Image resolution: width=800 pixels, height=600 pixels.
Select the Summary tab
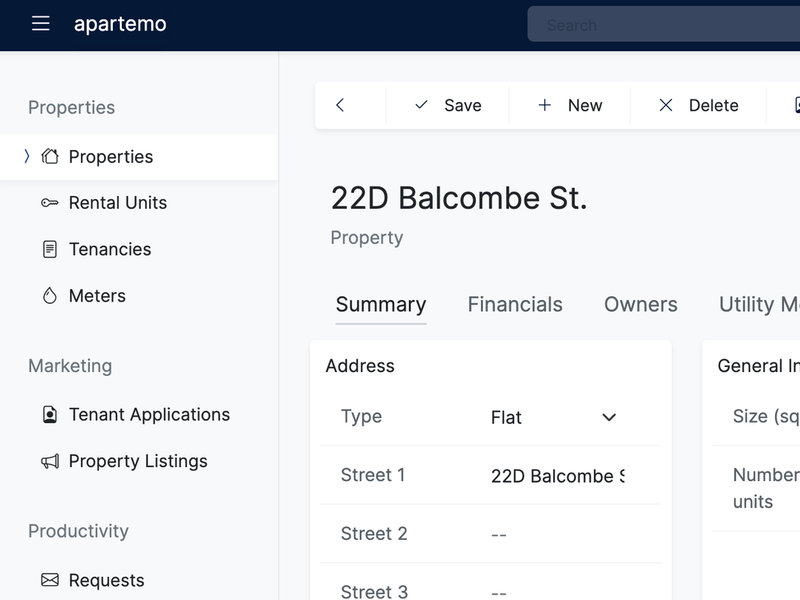(381, 304)
